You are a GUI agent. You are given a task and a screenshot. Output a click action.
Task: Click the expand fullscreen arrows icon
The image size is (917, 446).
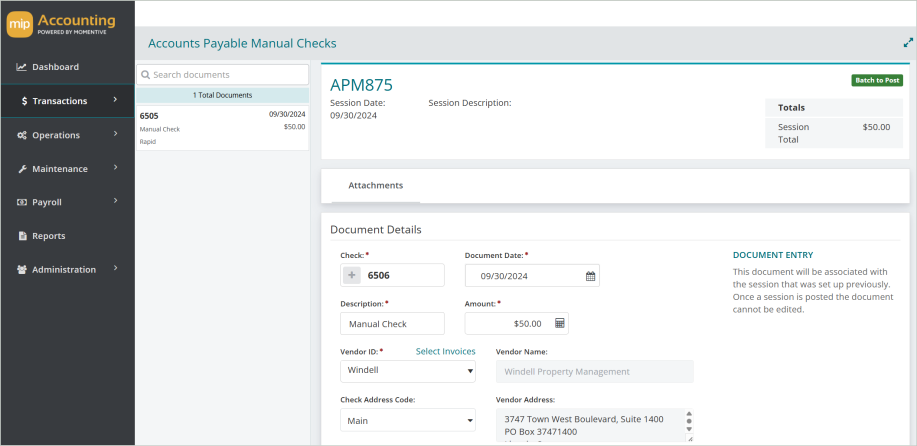[x=907, y=43]
